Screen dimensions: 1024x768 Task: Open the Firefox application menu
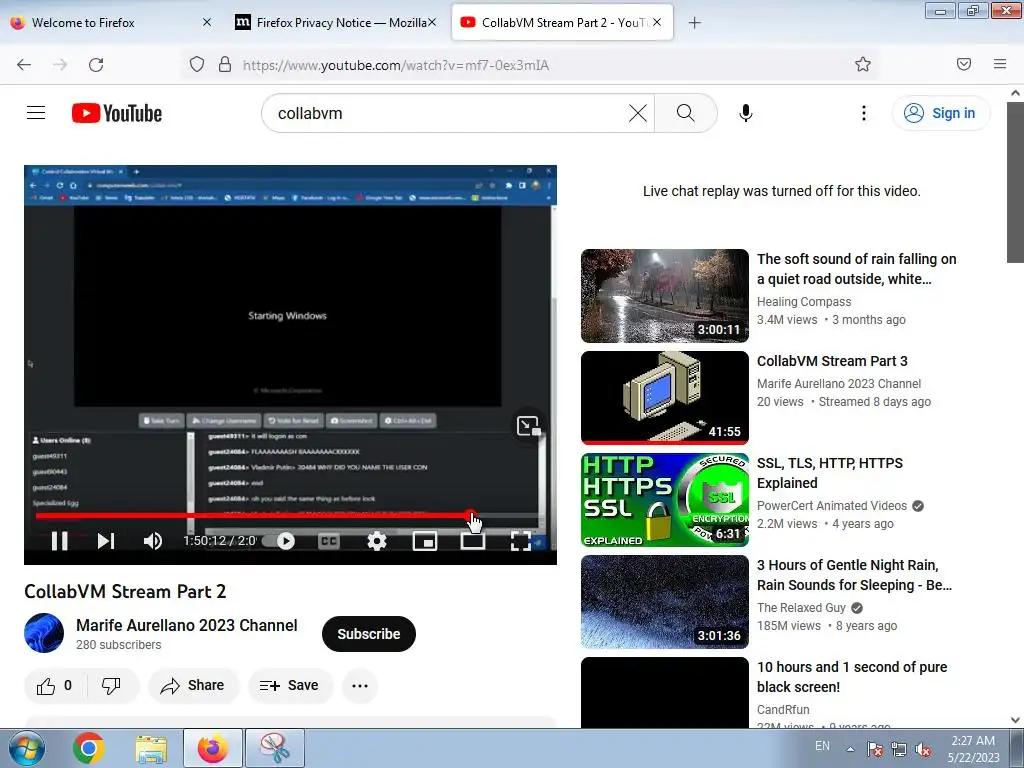1000,64
